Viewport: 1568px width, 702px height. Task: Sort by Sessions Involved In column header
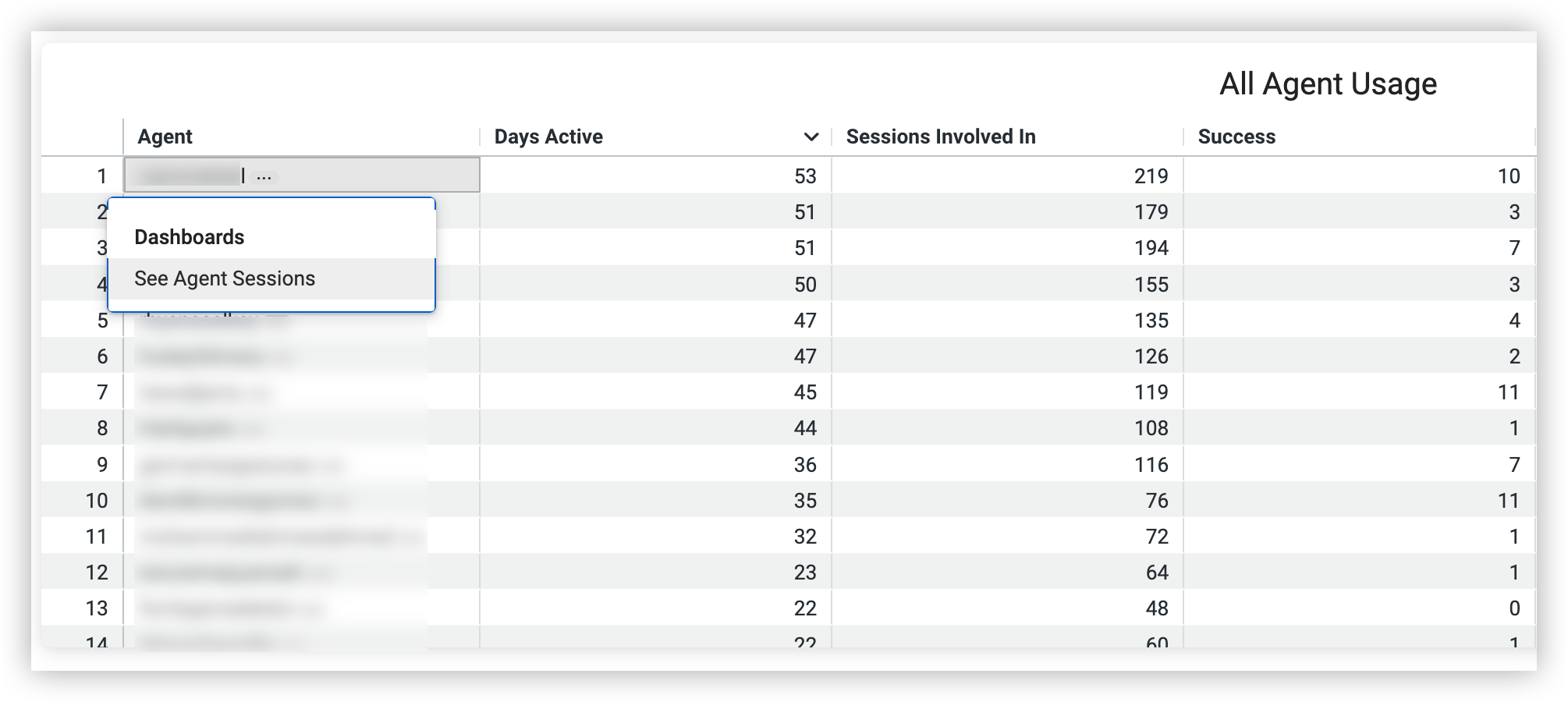pos(941,136)
